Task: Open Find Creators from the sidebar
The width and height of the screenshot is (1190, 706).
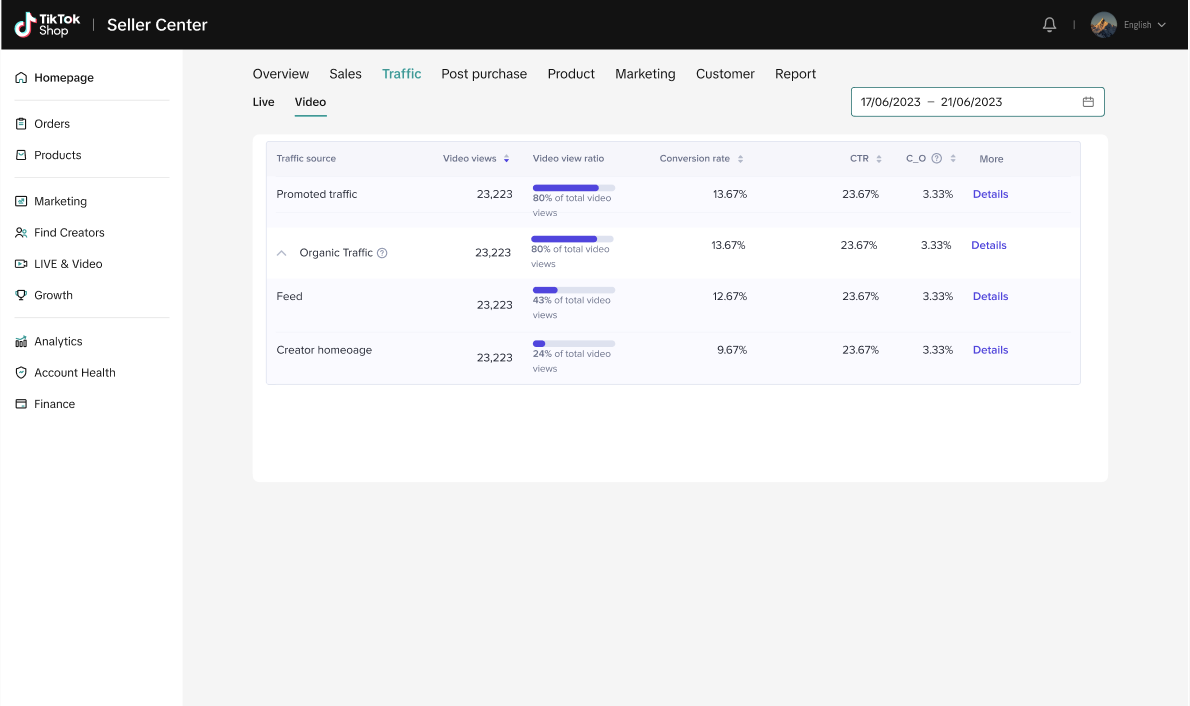Action: coord(68,232)
